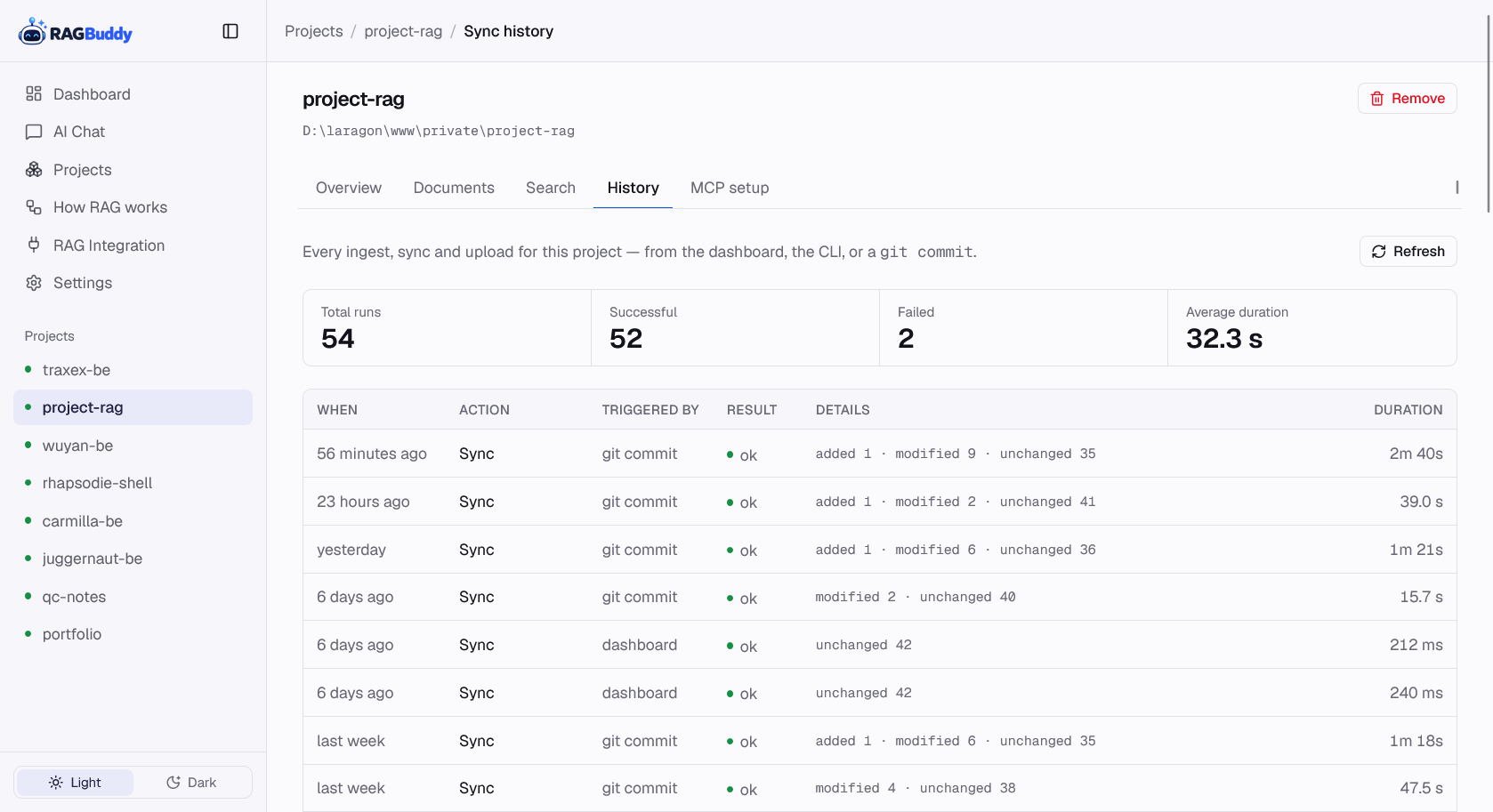Image resolution: width=1493 pixels, height=812 pixels.
Task: Click the How RAG works icon
Action: tap(34, 207)
